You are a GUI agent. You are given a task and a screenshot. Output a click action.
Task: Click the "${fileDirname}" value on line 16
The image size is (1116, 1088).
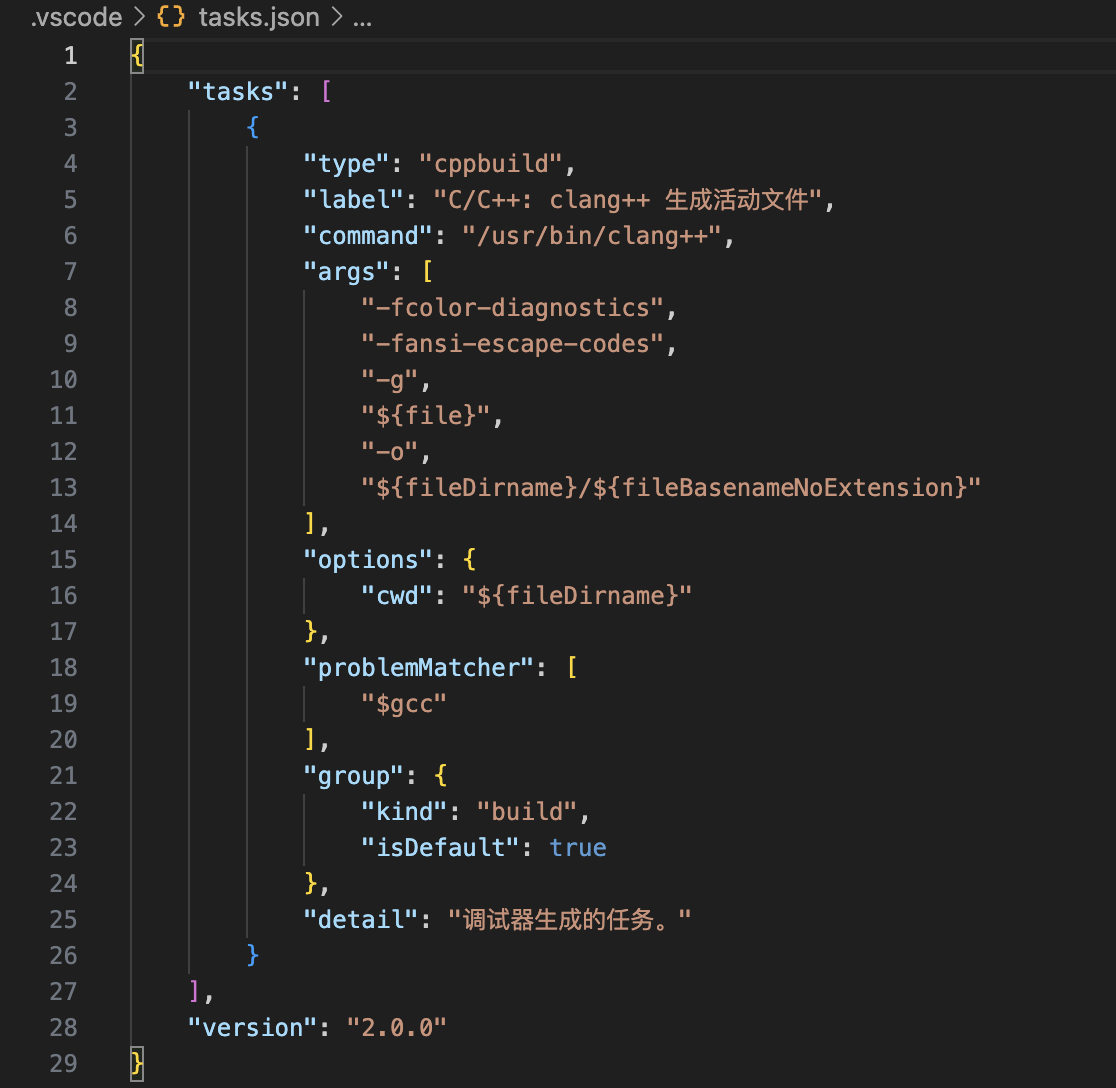[x=577, y=596]
